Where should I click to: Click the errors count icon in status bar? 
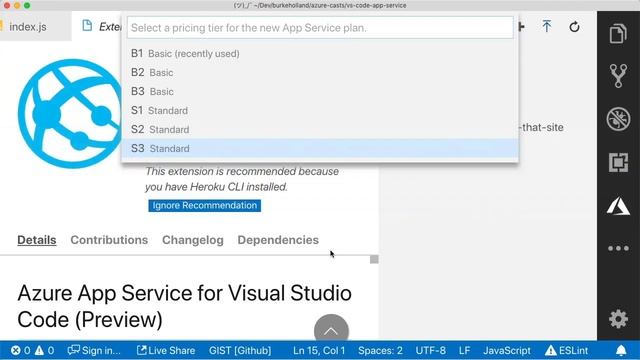point(20,350)
